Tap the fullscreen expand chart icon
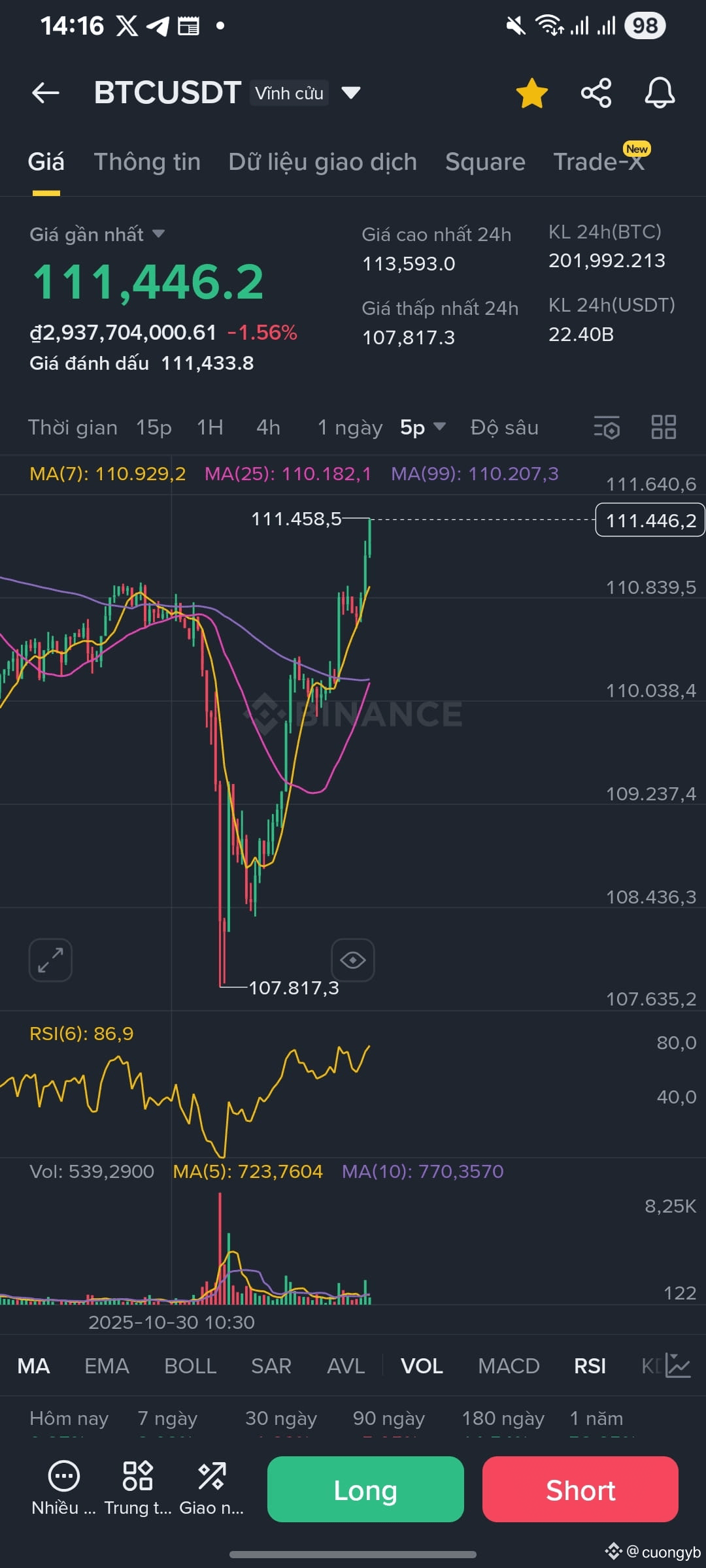This screenshot has width=706, height=1568. click(50, 960)
